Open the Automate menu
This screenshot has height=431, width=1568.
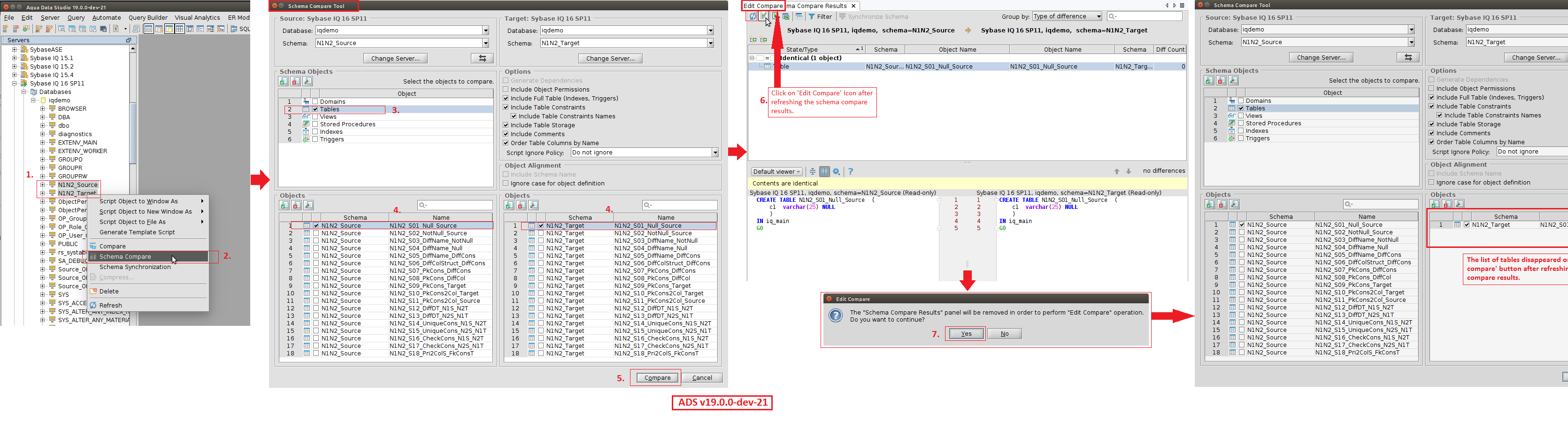107,18
